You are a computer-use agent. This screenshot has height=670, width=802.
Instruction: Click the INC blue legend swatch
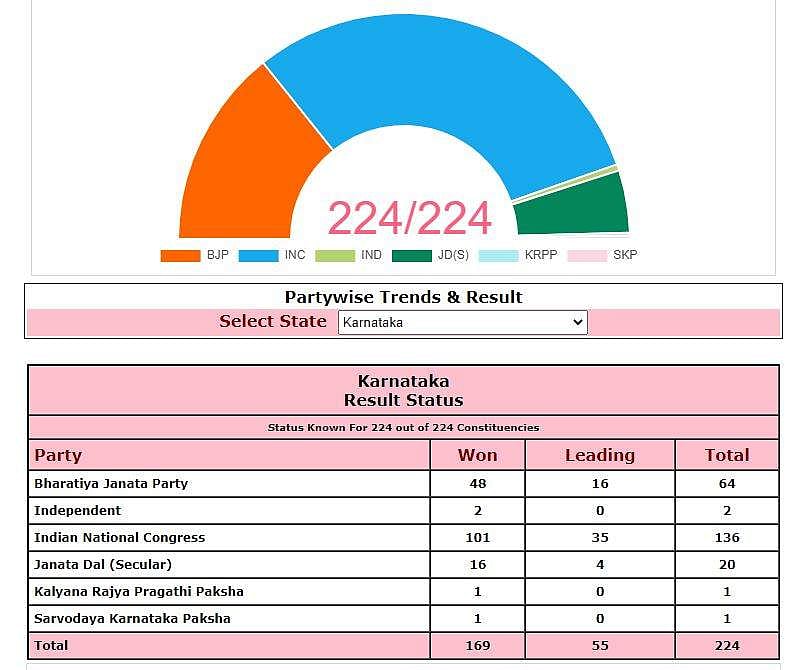(258, 255)
